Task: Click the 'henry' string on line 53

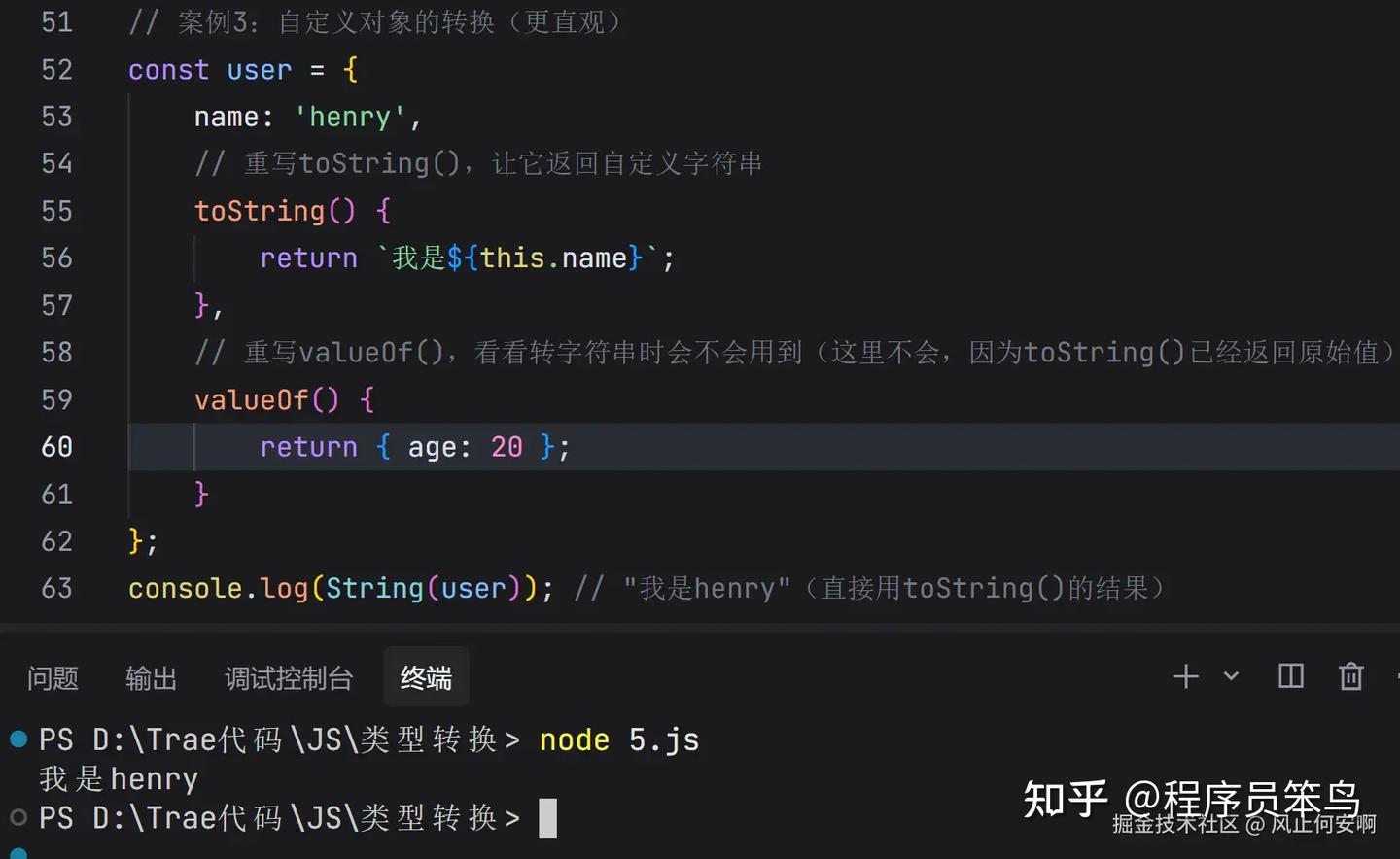Action: pos(350,118)
